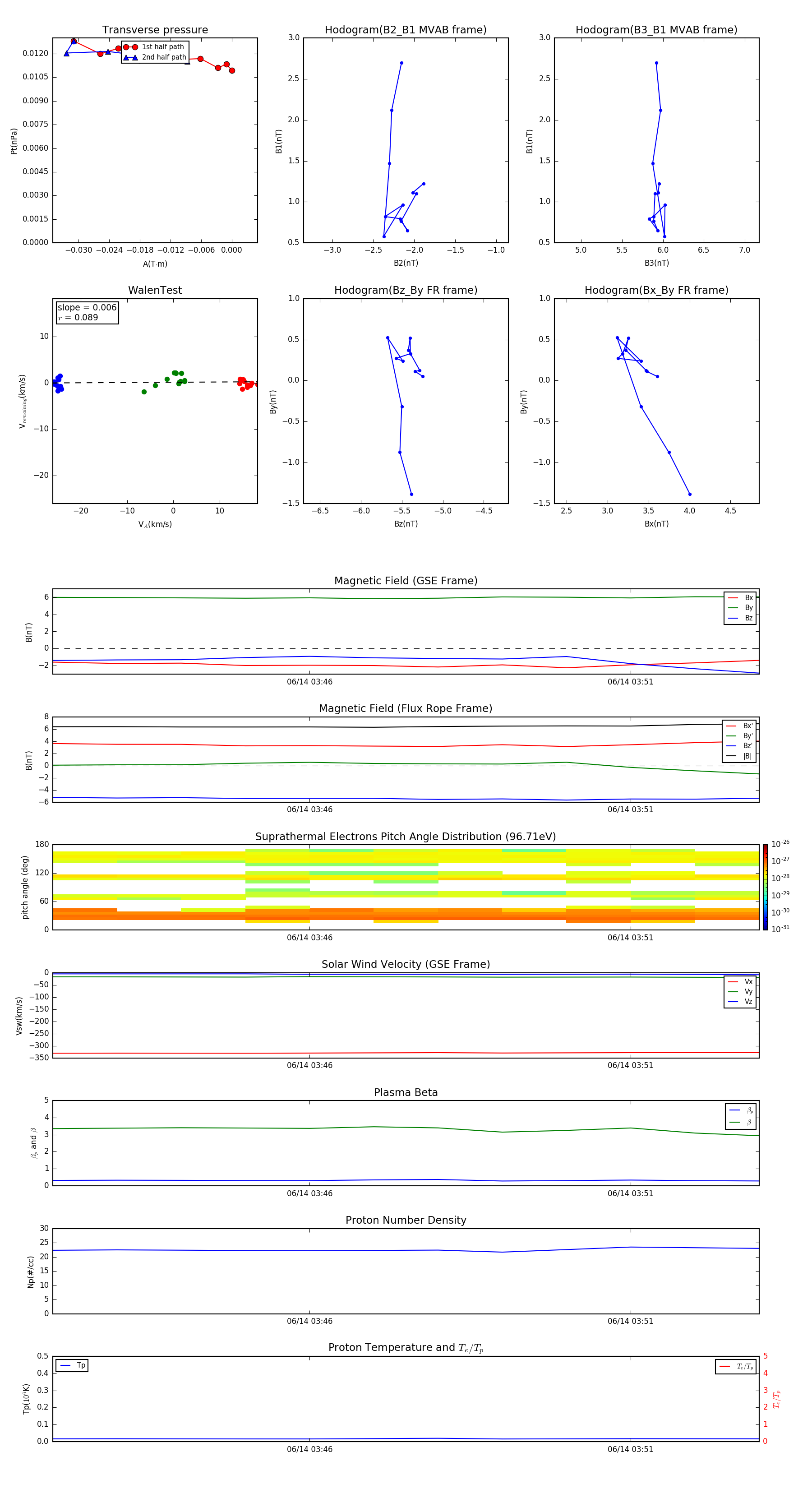The height and width of the screenshot is (1489, 812).
Task: Select the '2nd half path' legend entry
Action: click(x=154, y=57)
